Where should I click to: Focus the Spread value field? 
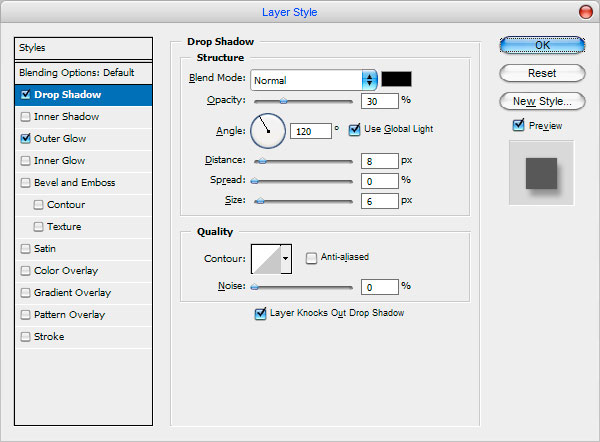(x=380, y=181)
